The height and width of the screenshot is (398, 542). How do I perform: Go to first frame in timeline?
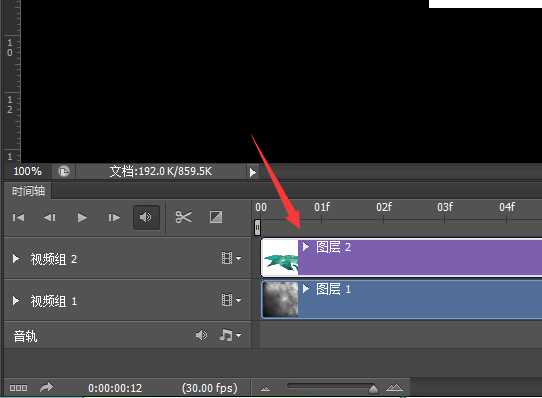[18, 217]
